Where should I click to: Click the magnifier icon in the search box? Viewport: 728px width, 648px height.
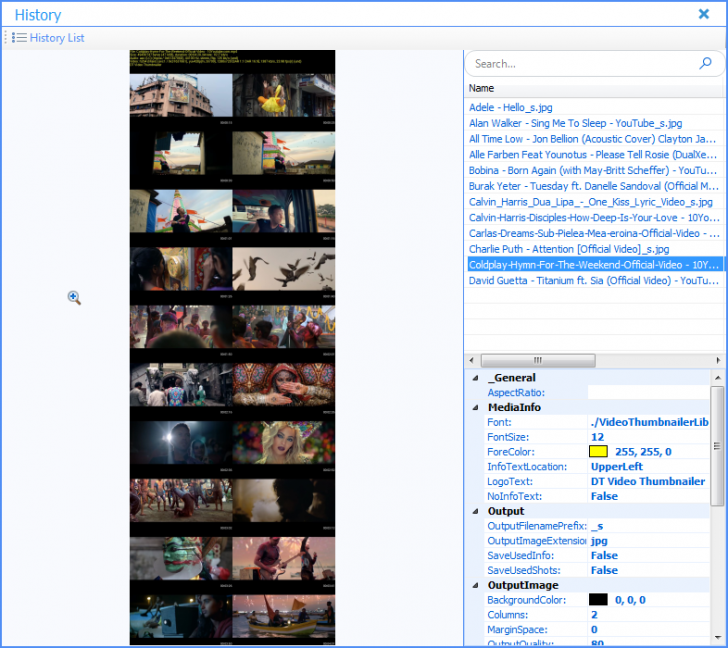[x=706, y=63]
